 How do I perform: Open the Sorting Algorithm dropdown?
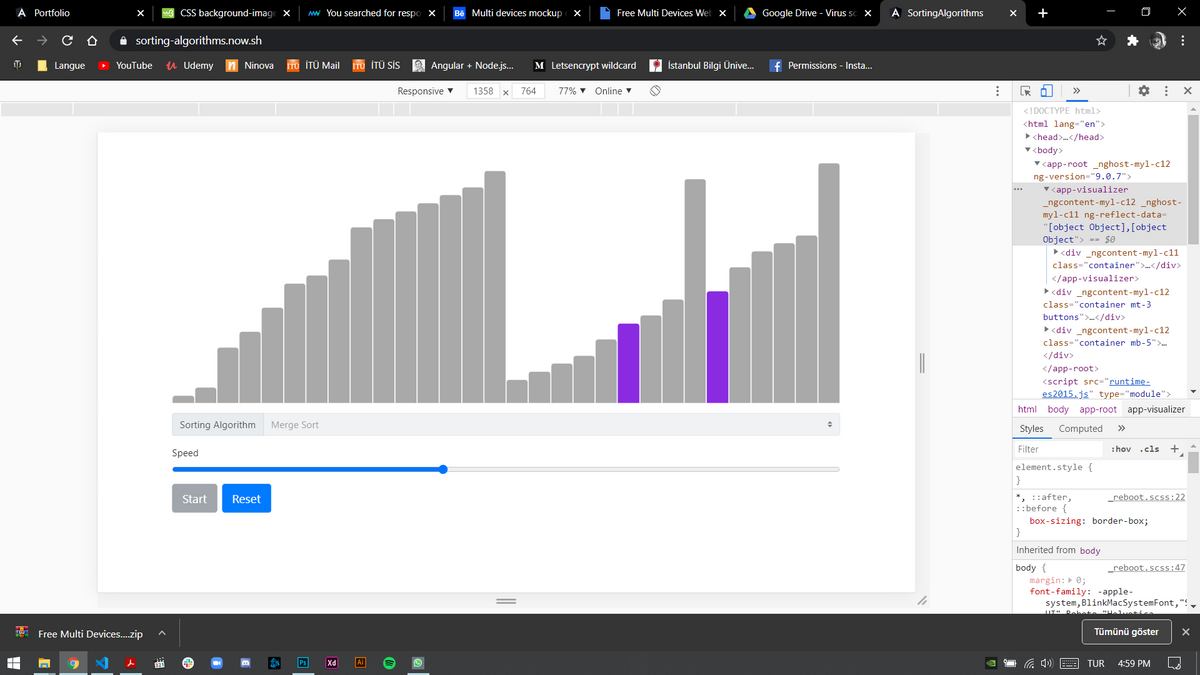(550, 425)
